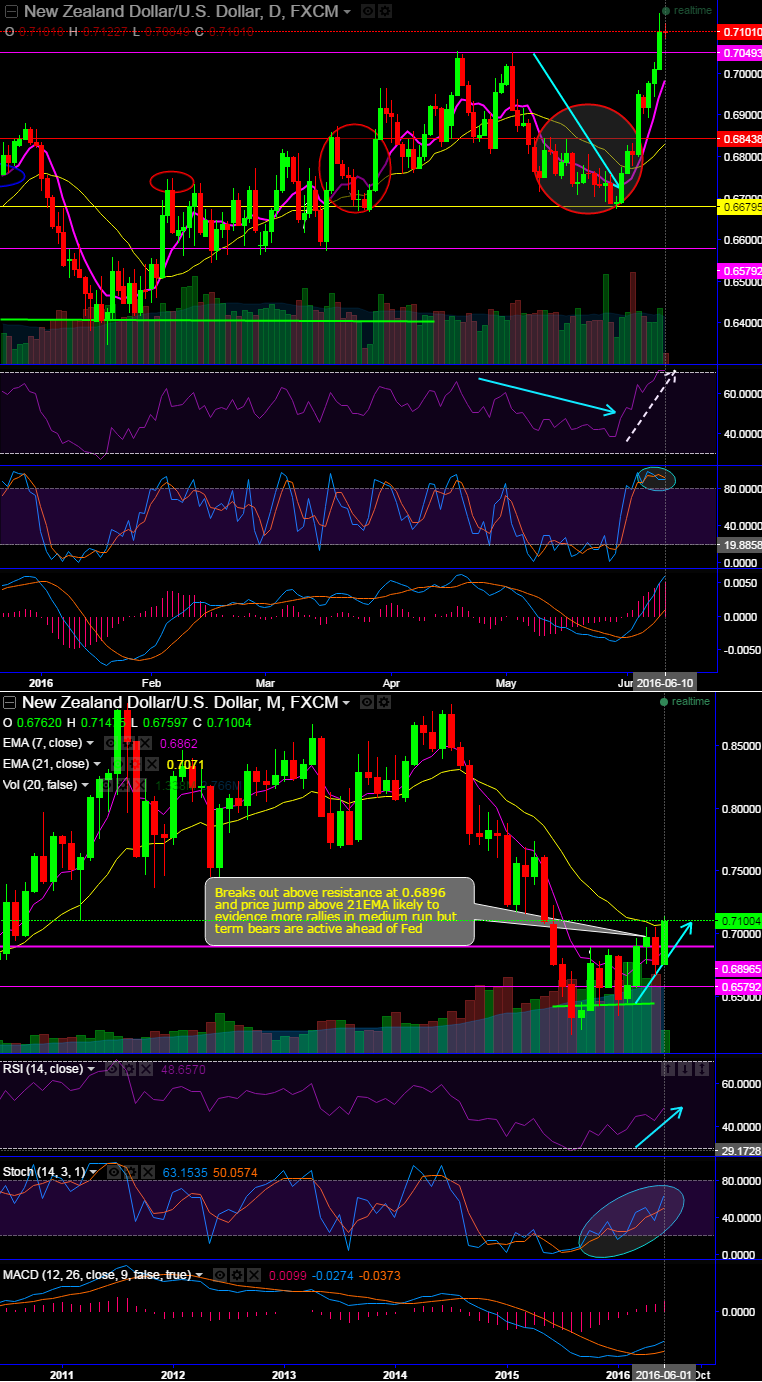The height and width of the screenshot is (1382, 762).
Task: Collapse the daily chart legend box icon
Action: tap(11, 12)
